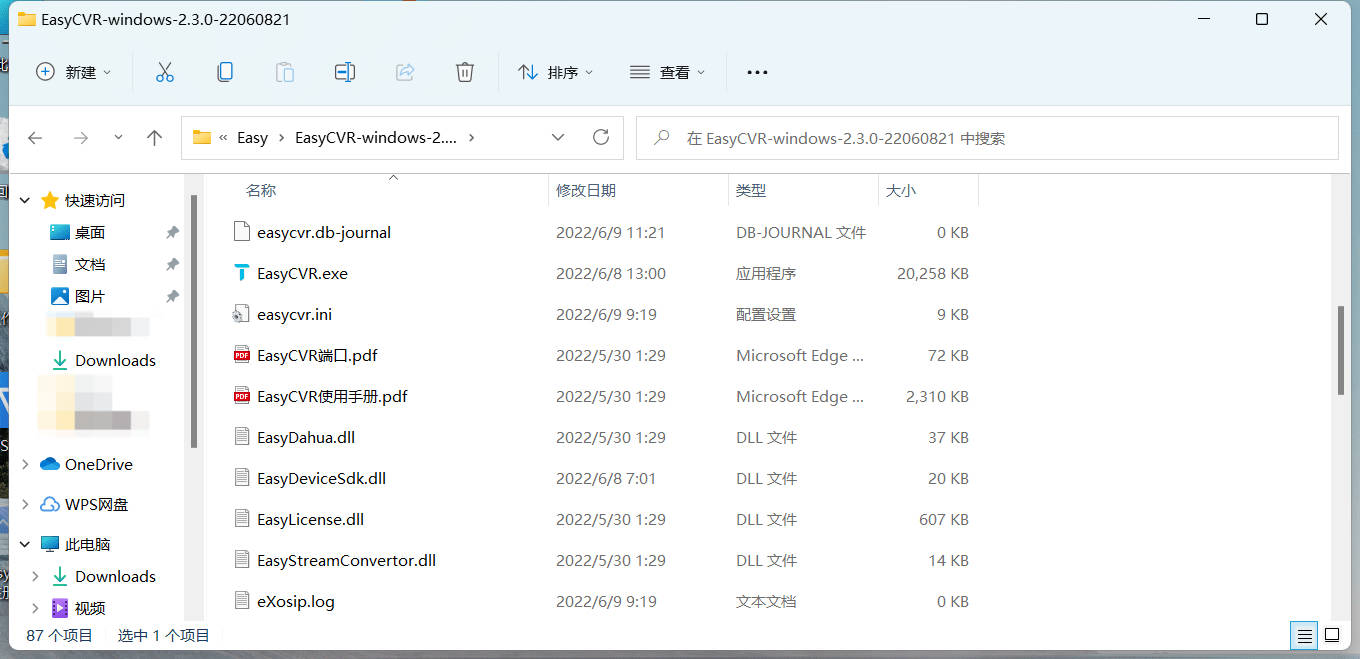
Task: Click the EasyCVR.exe file icon
Action: [x=241, y=273]
